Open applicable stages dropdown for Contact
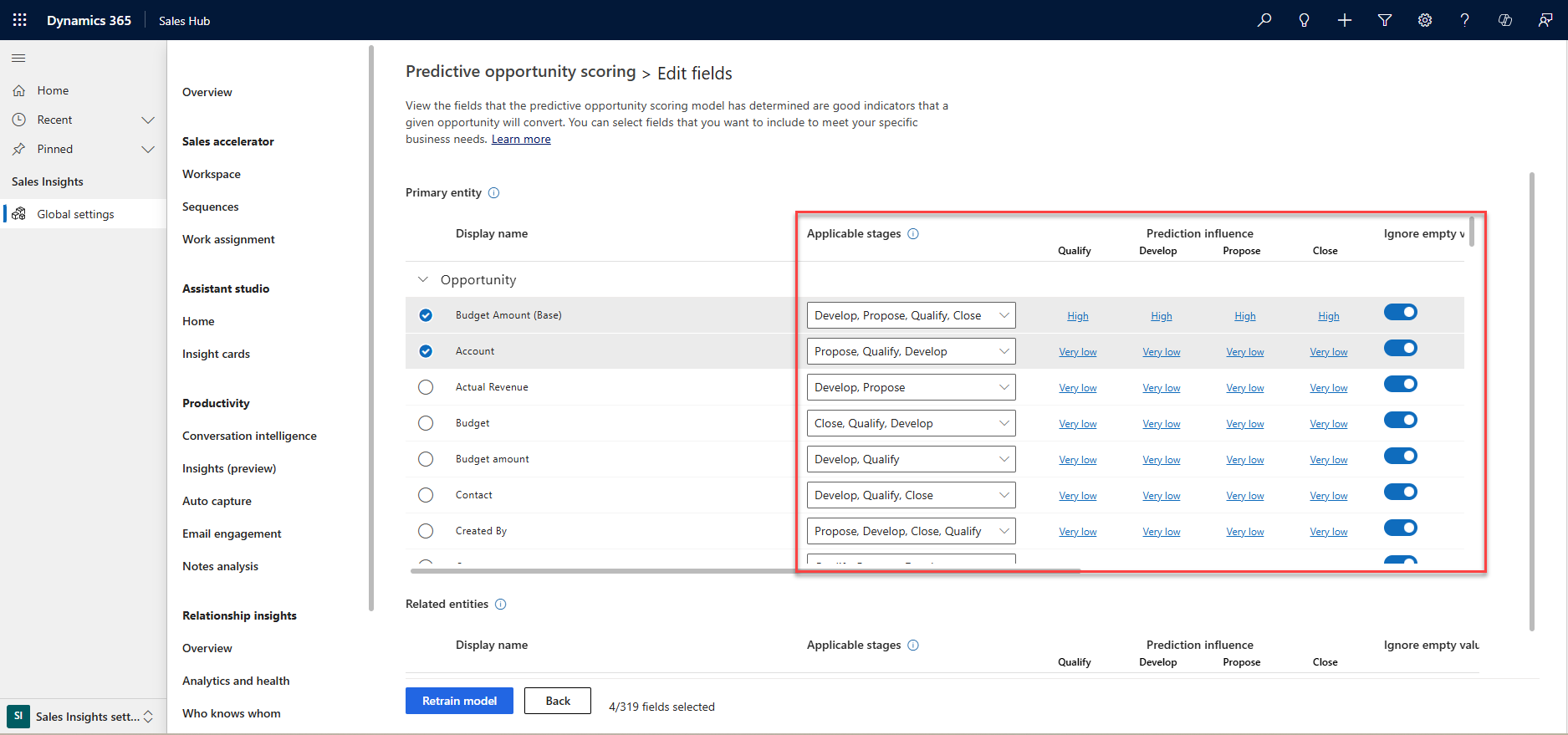This screenshot has height=735, width=1568. [x=911, y=495]
